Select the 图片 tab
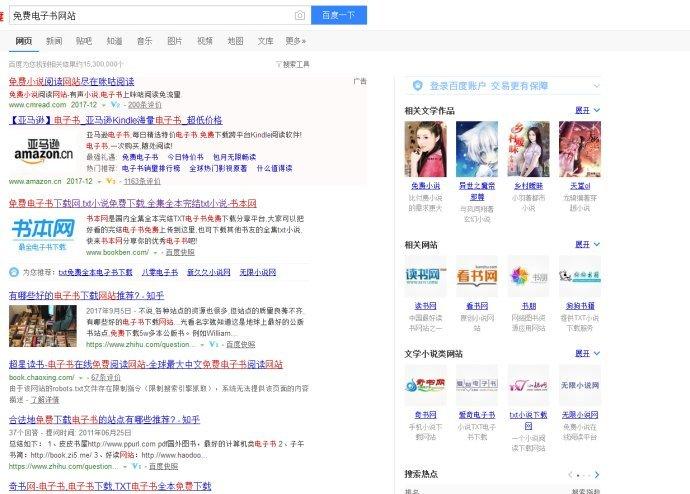Viewport: 690px width, 494px height. (x=175, y=41)
